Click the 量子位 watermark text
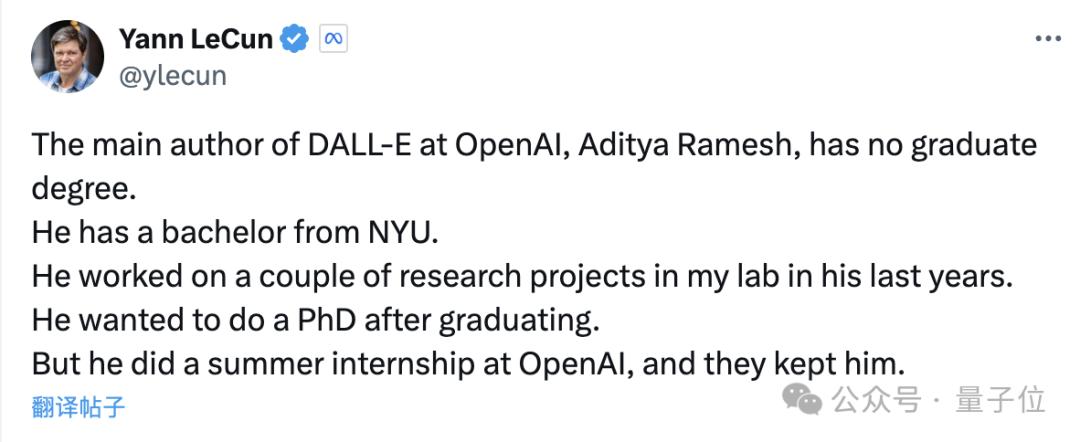 point(1000,400)
